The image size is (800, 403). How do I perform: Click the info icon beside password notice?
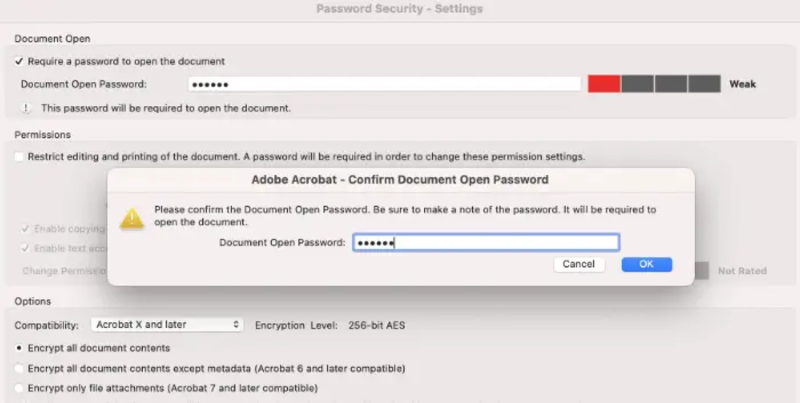[26, 107]
